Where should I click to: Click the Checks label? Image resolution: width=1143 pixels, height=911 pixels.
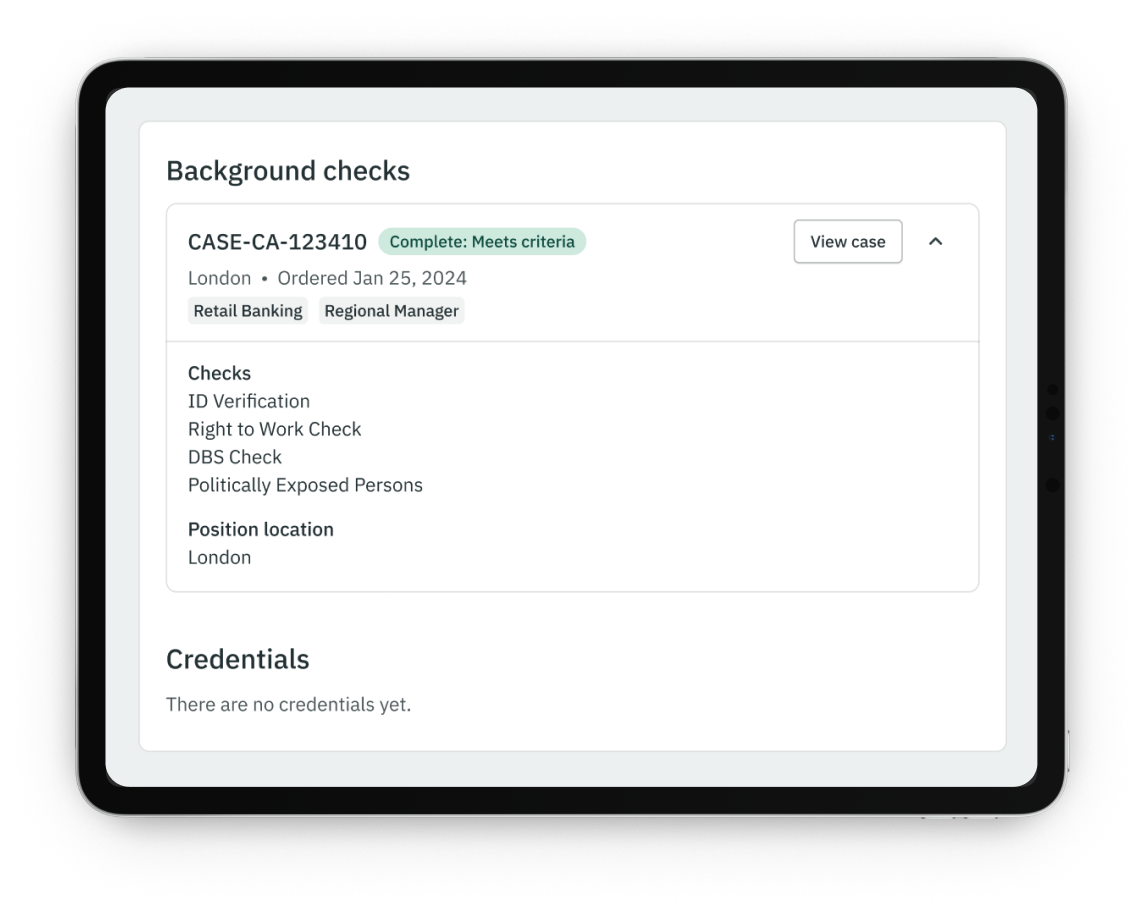[x=219, y=373]
